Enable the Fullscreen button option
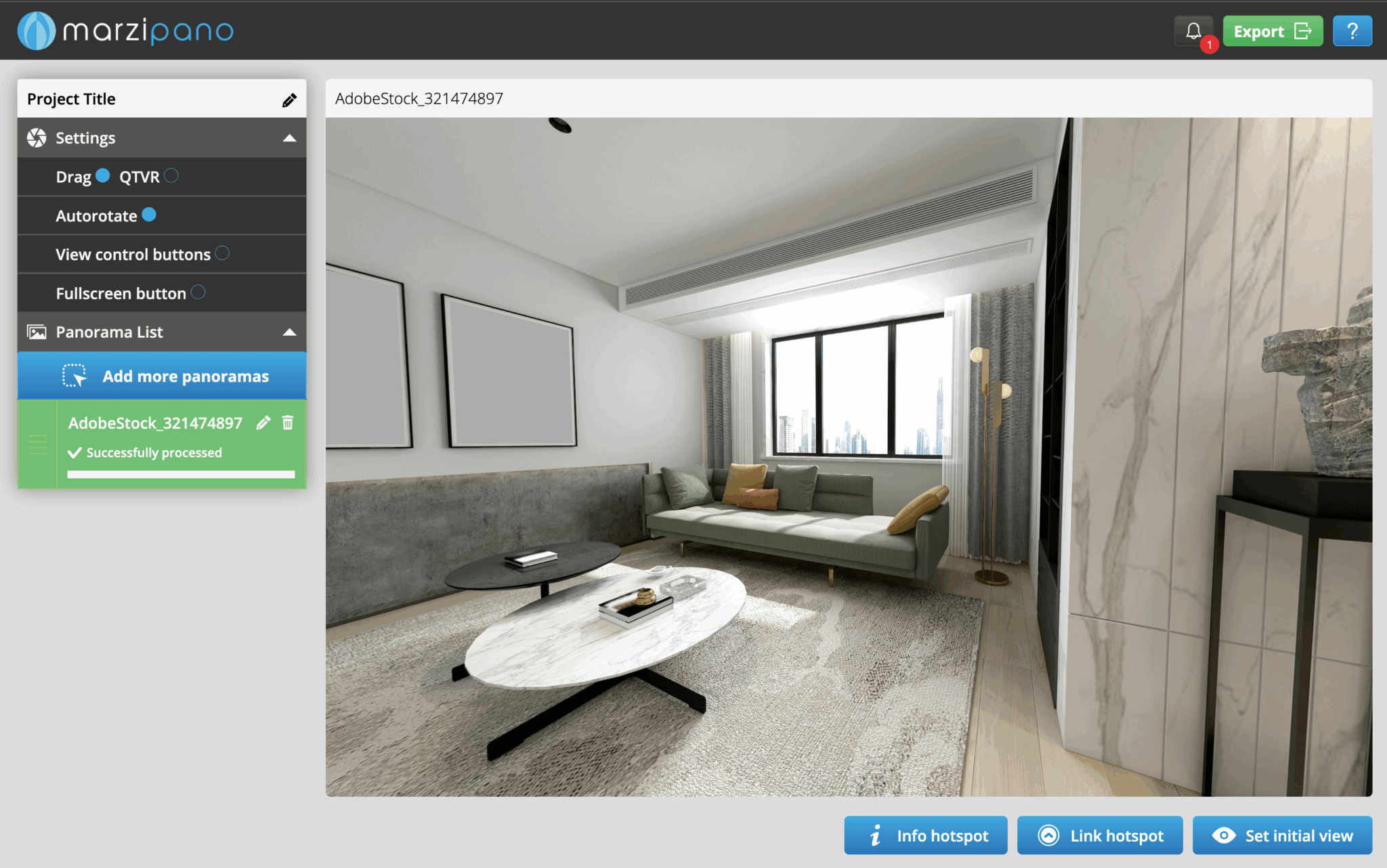1387x868 pixels. pos(198,292)
